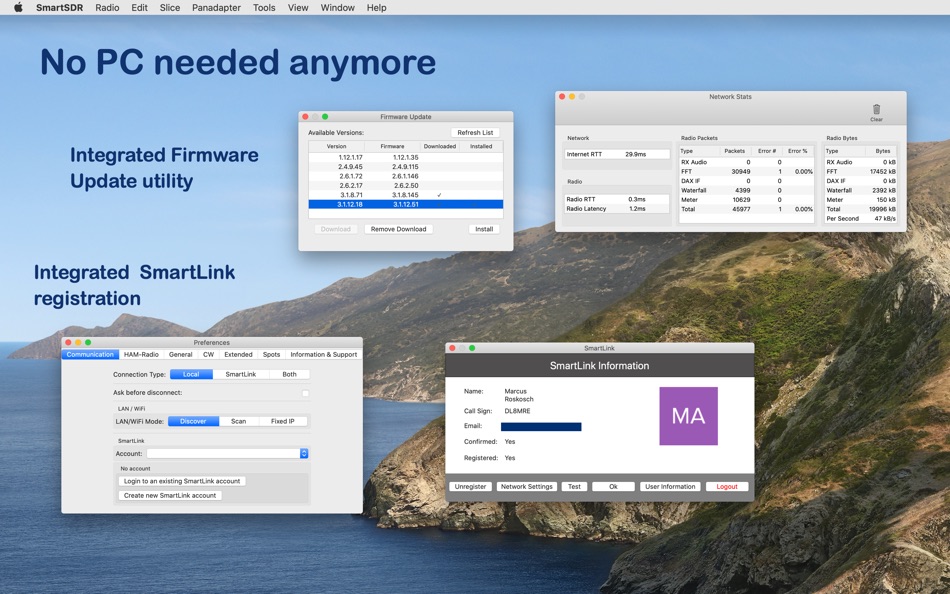Open the Slice menu

(x=170, y=7)
